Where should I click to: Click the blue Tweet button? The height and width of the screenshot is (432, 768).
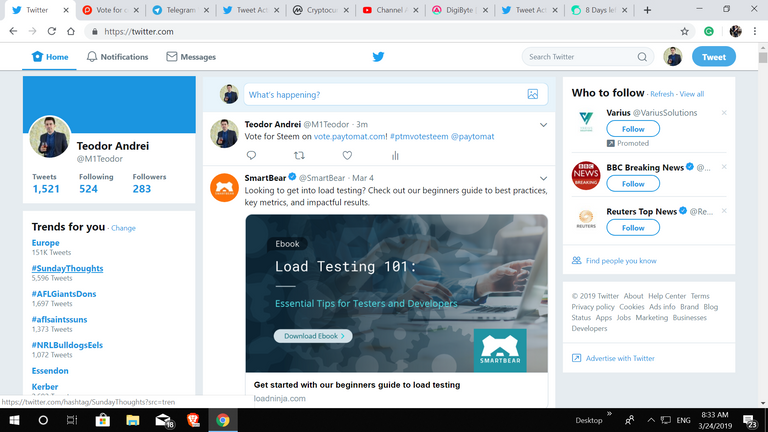(x=714, y=57)
